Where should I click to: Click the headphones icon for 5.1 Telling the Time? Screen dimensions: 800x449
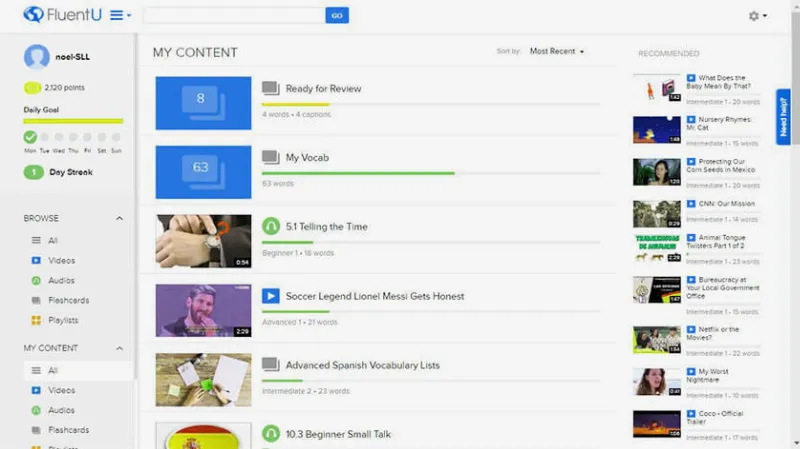270,227
